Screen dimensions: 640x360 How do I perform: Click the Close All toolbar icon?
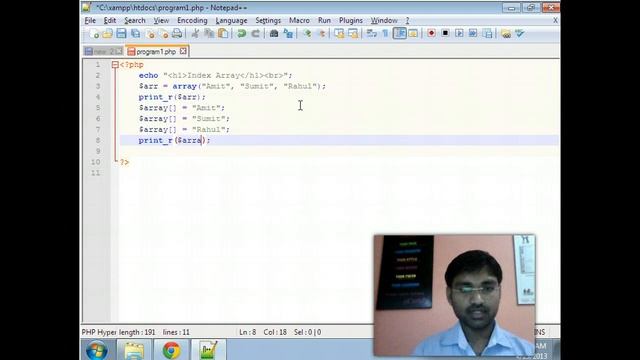(x=164, y=34)
